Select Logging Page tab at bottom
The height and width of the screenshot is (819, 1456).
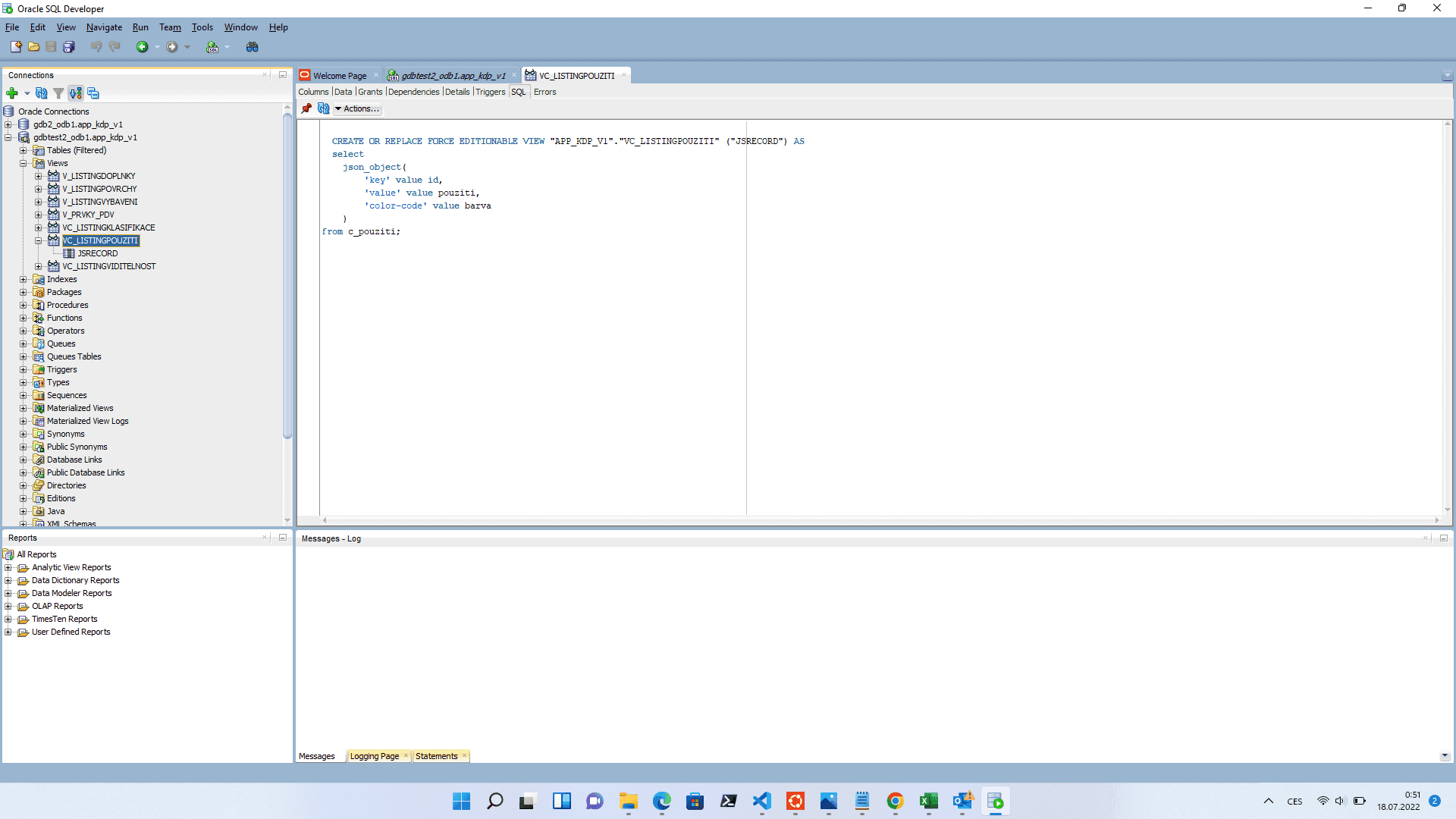pos(374,756)
